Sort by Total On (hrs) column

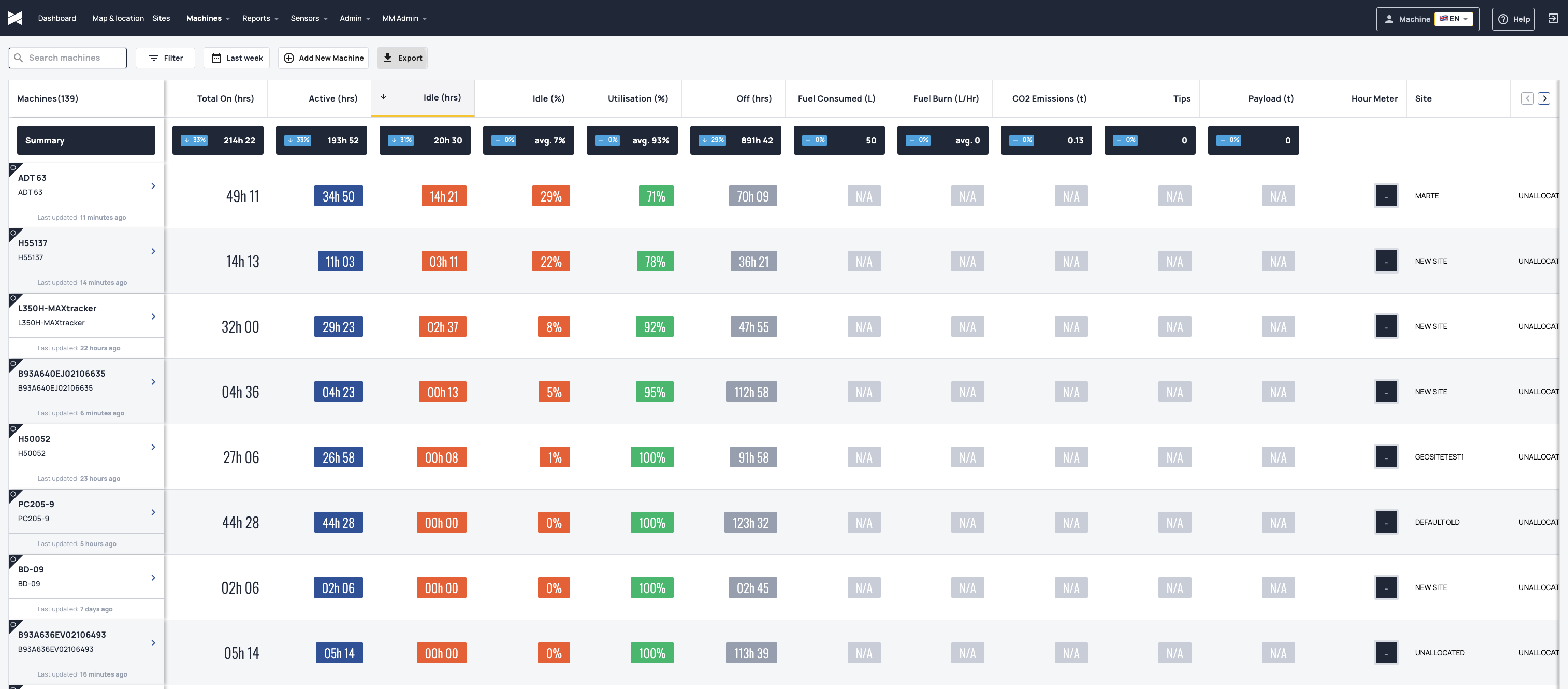point(225,98)
